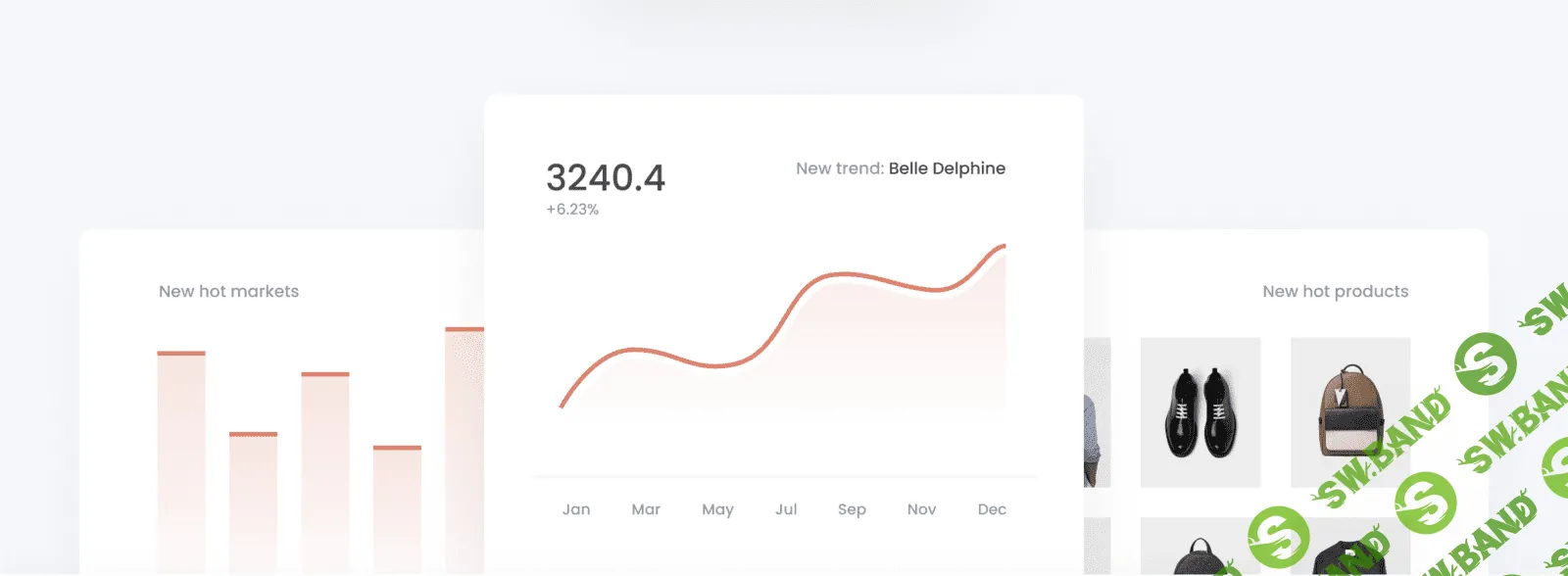Select the 3240.4 total value
1568x576 pixels.
tap(605, 178)
